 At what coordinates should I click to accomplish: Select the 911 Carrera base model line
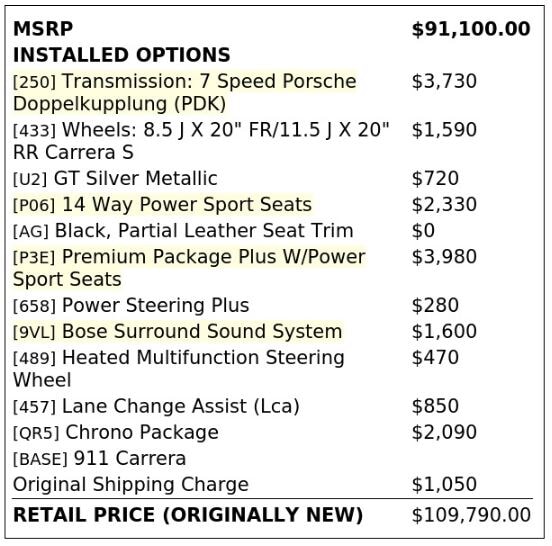(x=99, y=459)
